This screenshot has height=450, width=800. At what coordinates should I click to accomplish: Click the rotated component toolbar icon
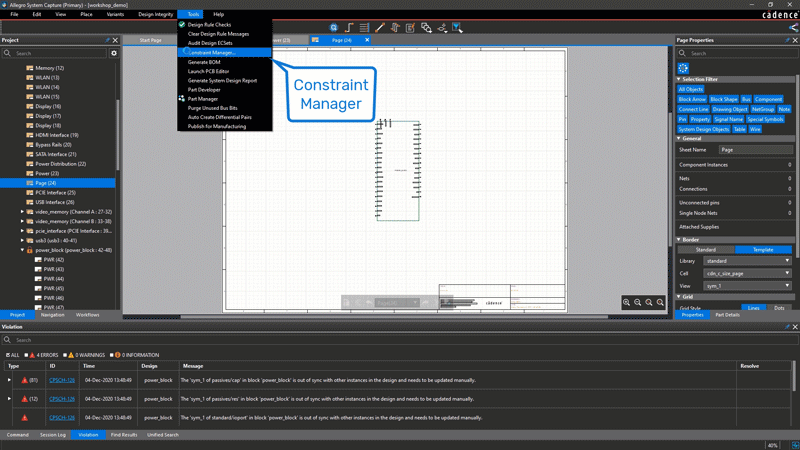[x=395, y=28]
